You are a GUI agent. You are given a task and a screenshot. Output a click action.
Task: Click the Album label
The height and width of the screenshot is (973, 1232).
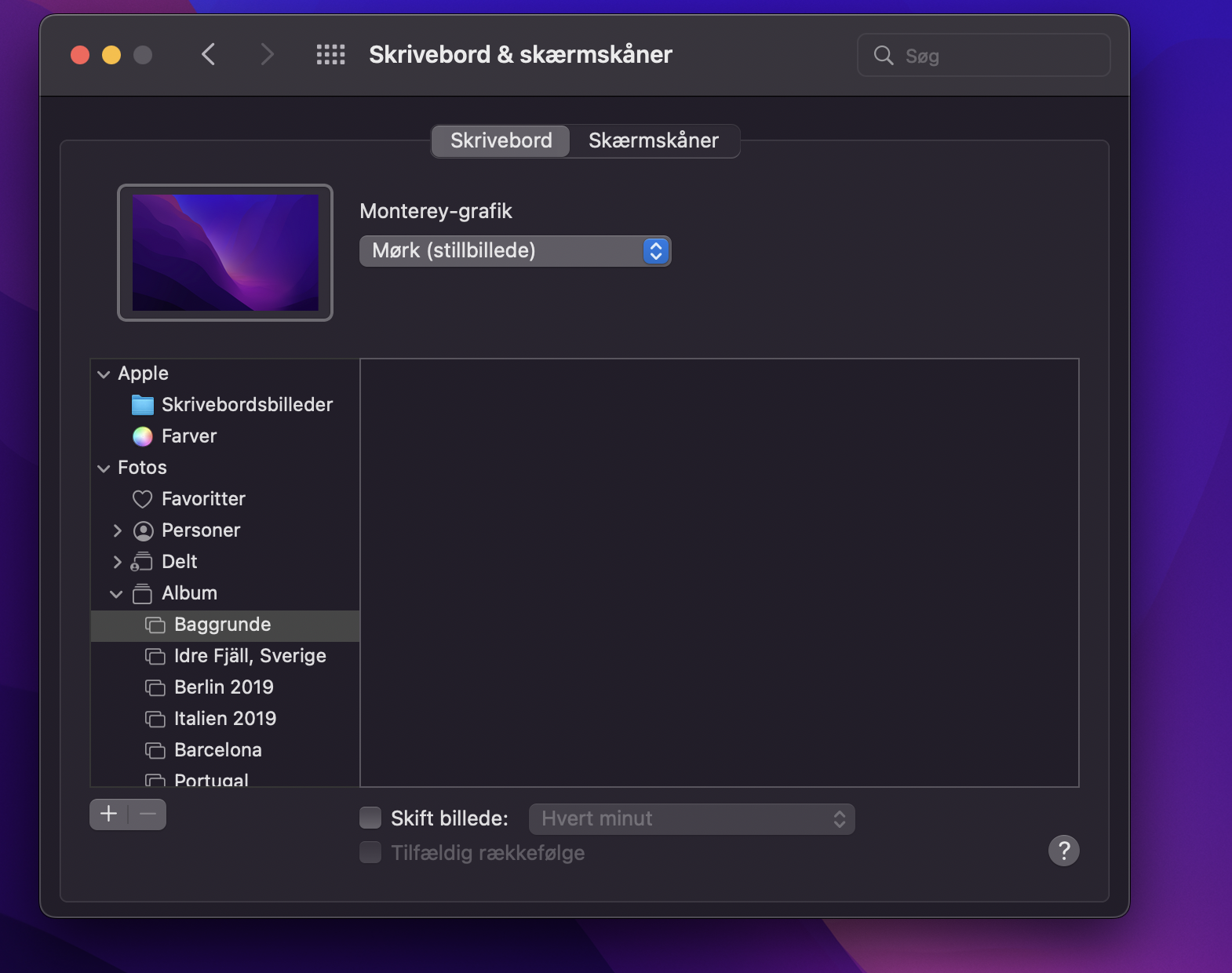coord(189,593)
